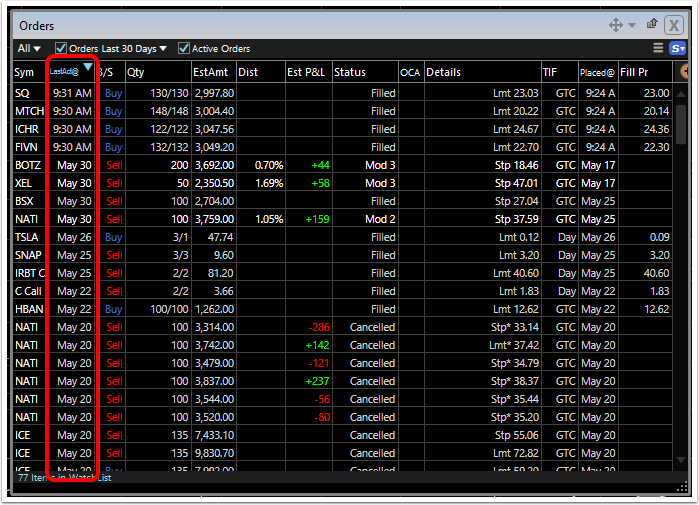Select the ICHR symbol cell

point(27,129)
